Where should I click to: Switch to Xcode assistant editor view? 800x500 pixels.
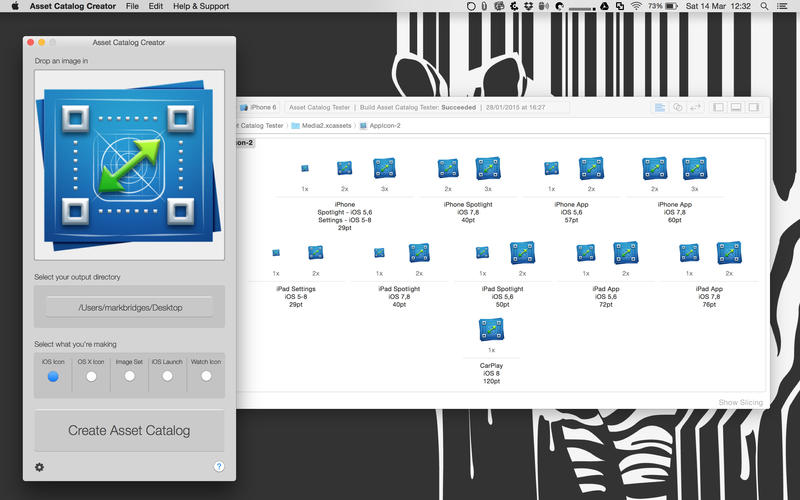tap(678, 107)
